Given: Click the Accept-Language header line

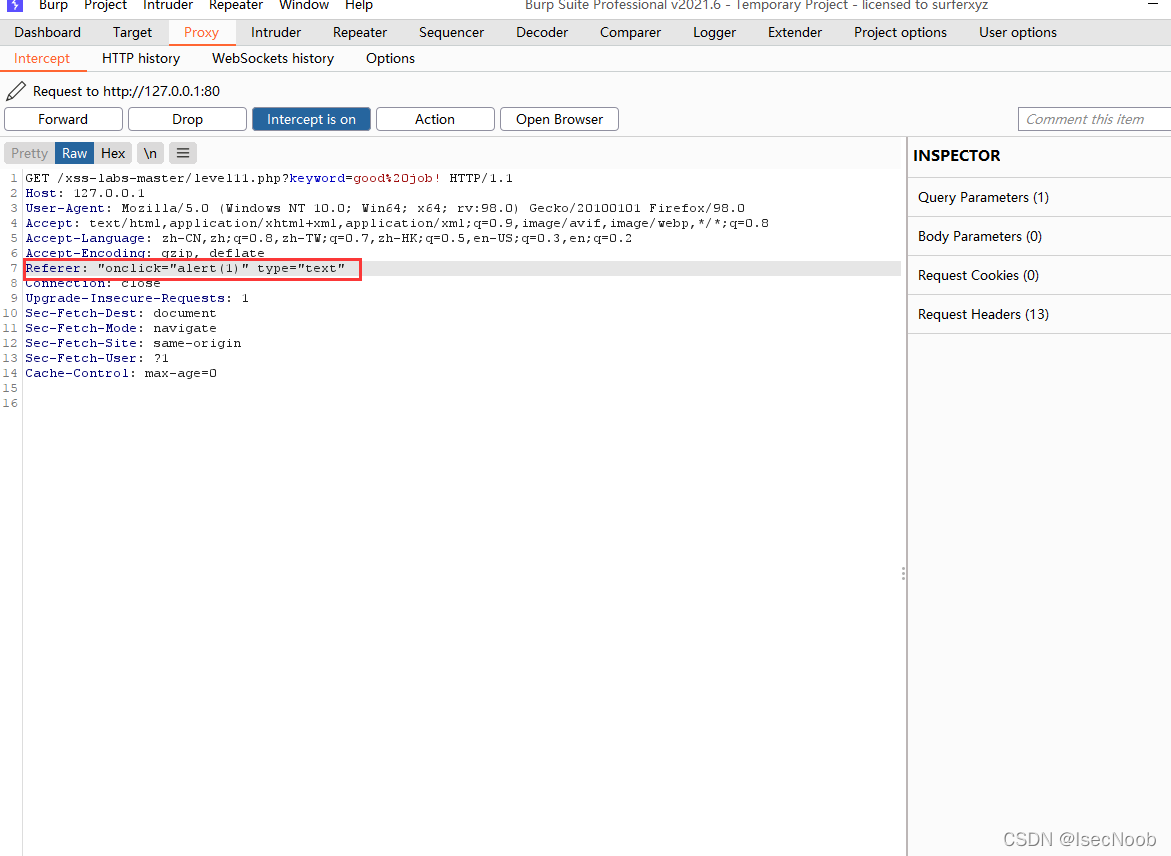Looking at the screenshot, I should click(x=329, y=238).
